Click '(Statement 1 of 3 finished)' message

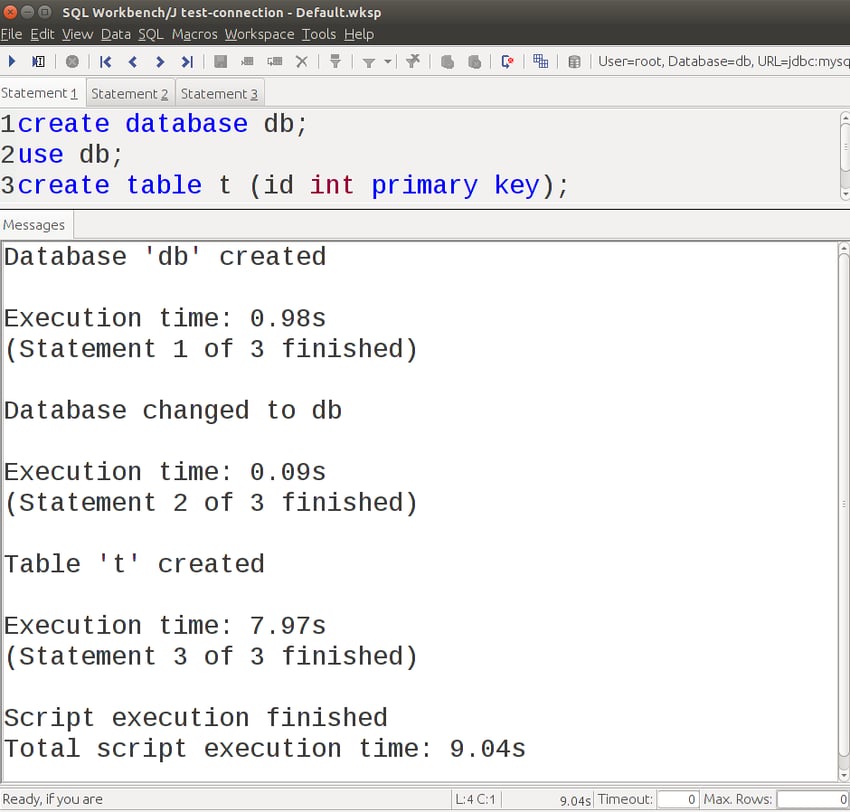click(x=211, y=349)
